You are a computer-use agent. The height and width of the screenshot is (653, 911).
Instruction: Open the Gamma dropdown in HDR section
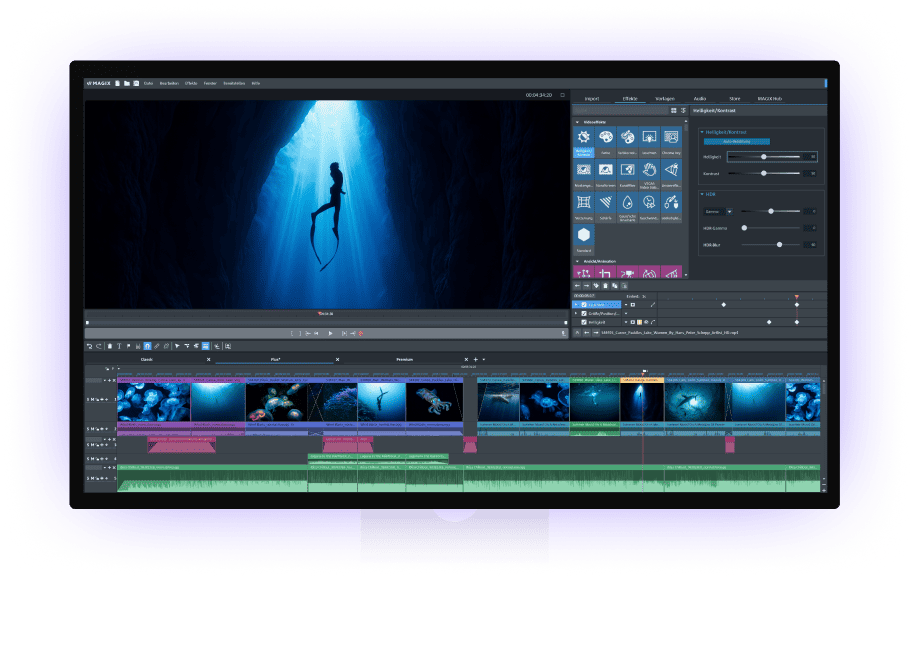click(x=730, y=211)
